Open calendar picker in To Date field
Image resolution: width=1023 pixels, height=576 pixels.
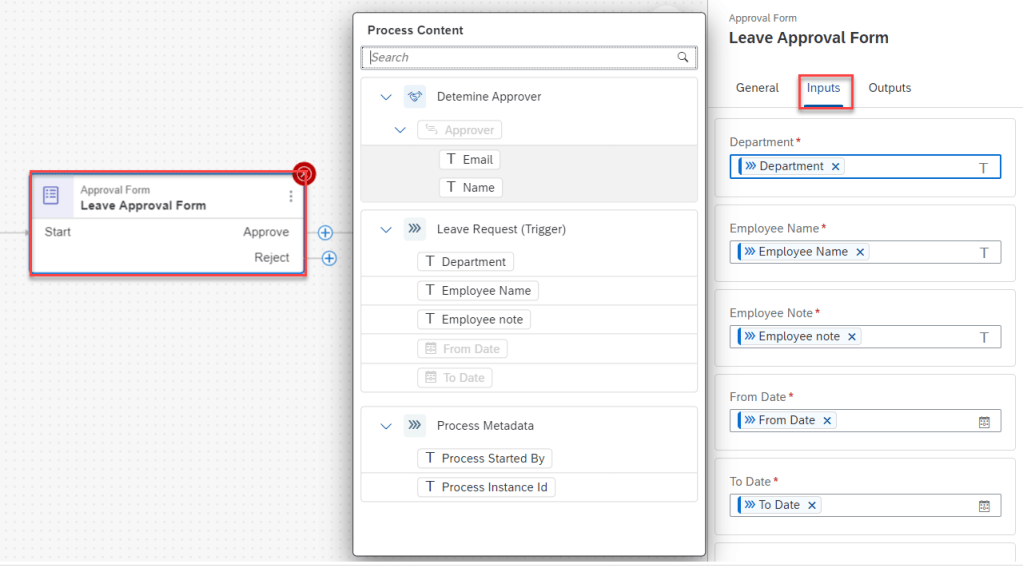(x=984, y=506)
